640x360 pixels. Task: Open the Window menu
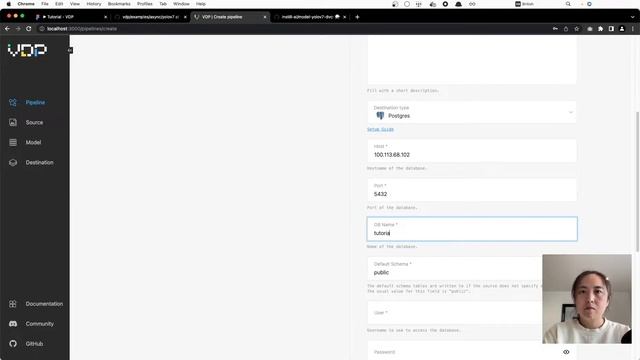181,4
